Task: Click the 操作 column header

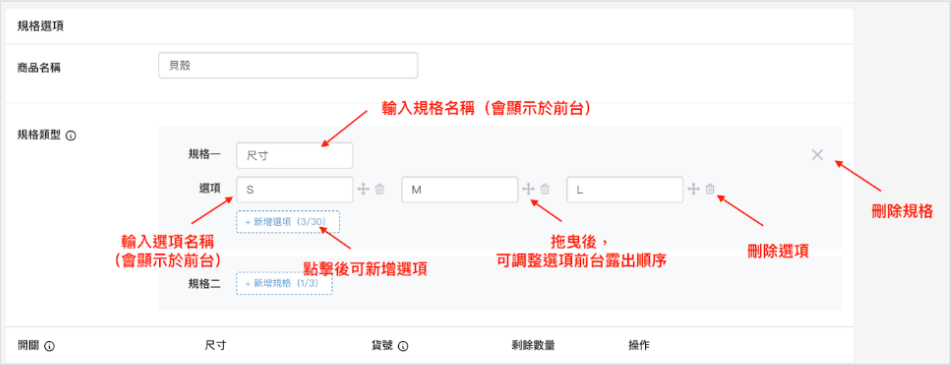Action: click(x=639, y=346)
